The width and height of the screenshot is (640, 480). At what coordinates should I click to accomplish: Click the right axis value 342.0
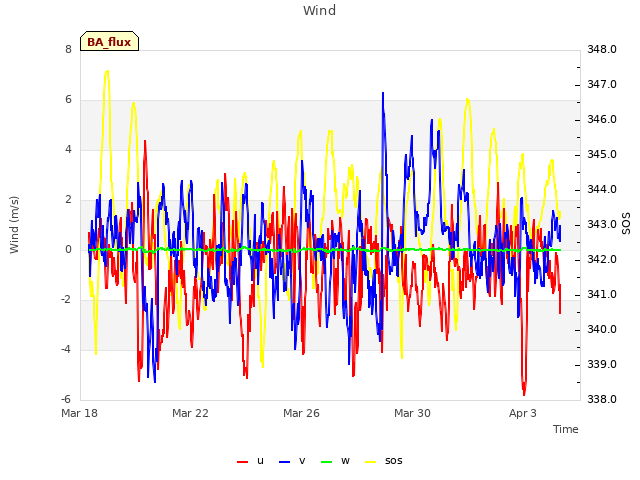(x=602, y=260)
